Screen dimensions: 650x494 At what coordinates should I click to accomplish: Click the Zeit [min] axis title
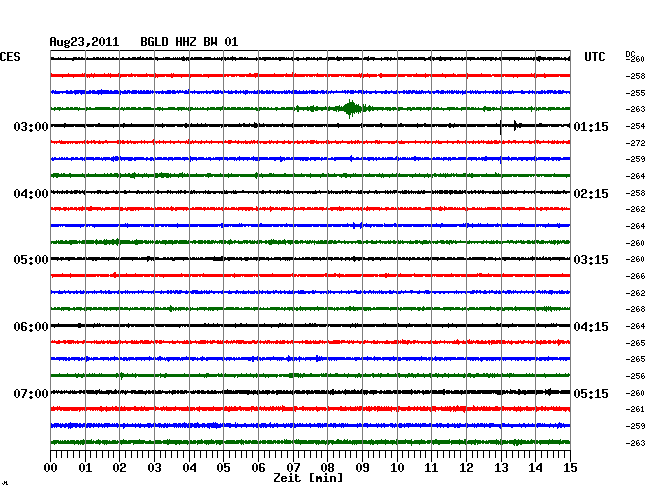[308, 478]
